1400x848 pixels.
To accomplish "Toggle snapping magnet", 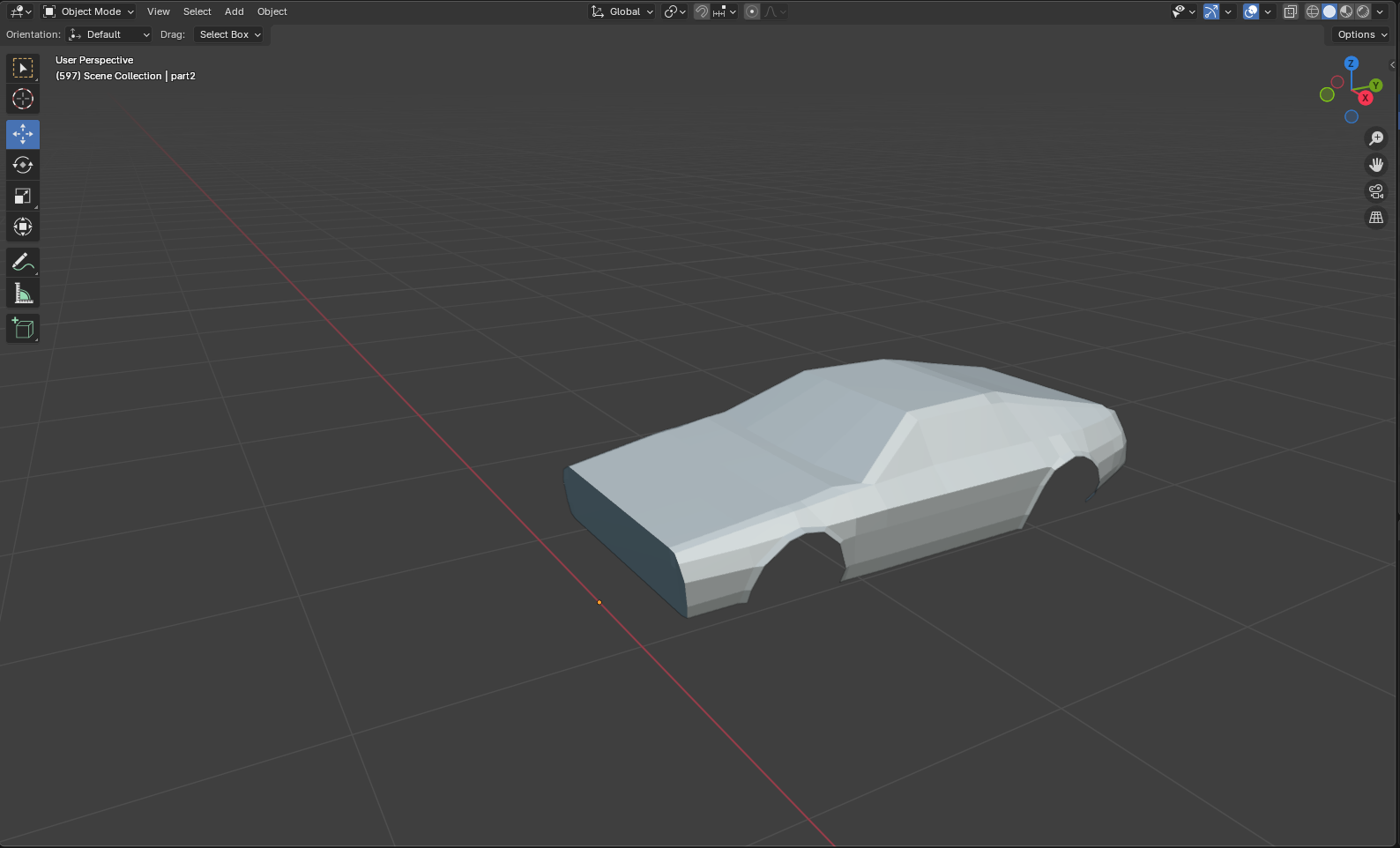I will pos(702,11).
